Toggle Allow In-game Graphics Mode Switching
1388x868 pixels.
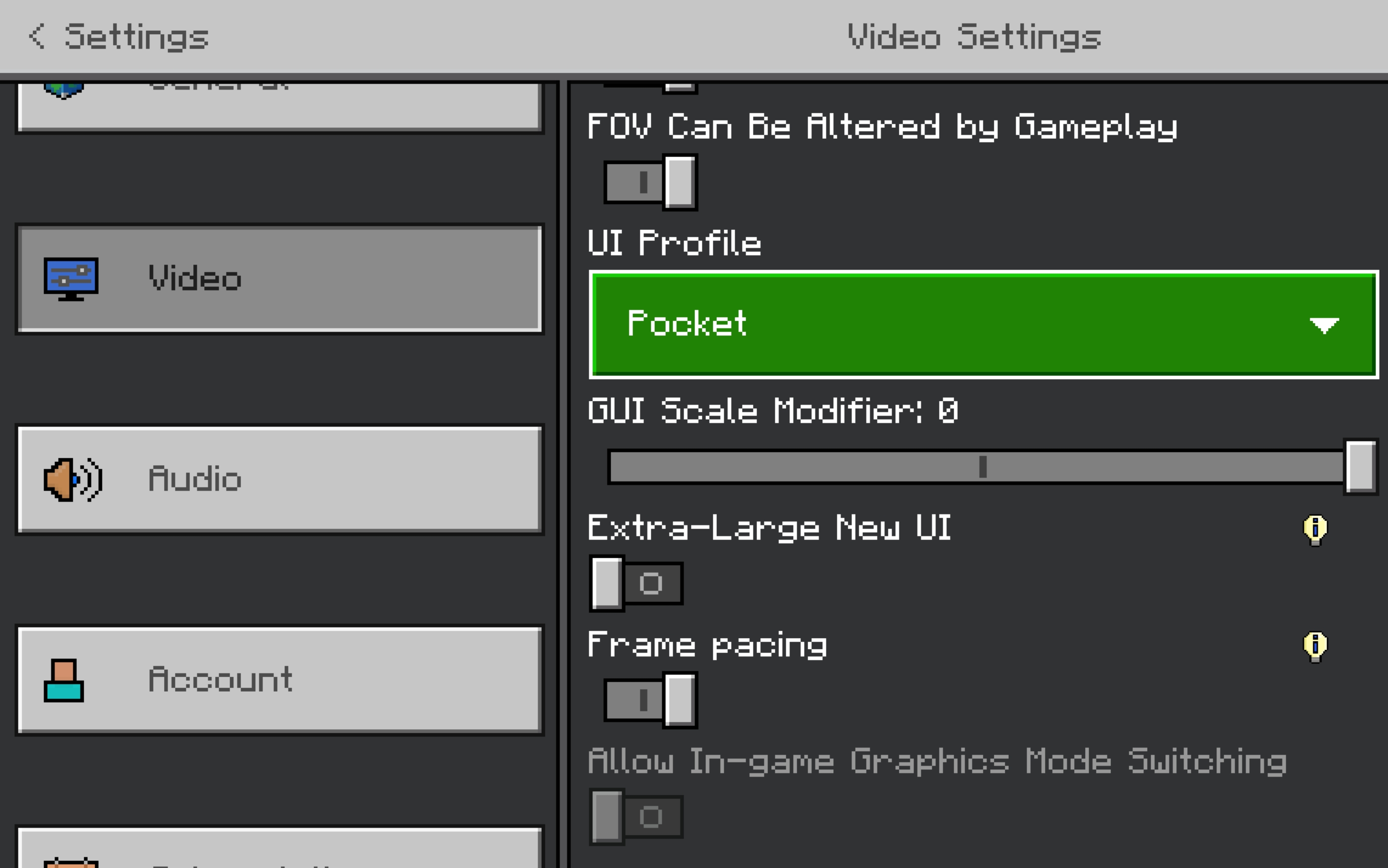[x=636, y=816]
